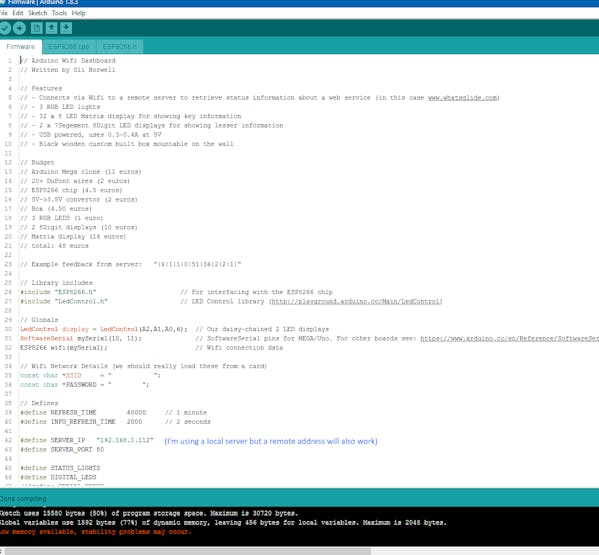The height and width of the screenshot is (555, 599).
Task: Click the 'Arduino Mega clone (11 euros)' line
Action: click(x=81, y=172)
